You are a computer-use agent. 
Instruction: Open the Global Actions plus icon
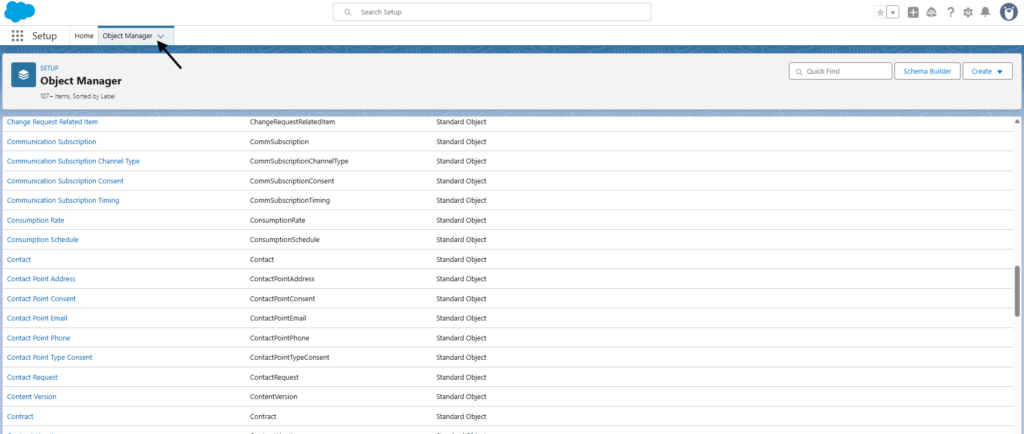pyautogui.click(x=913, y=12)
